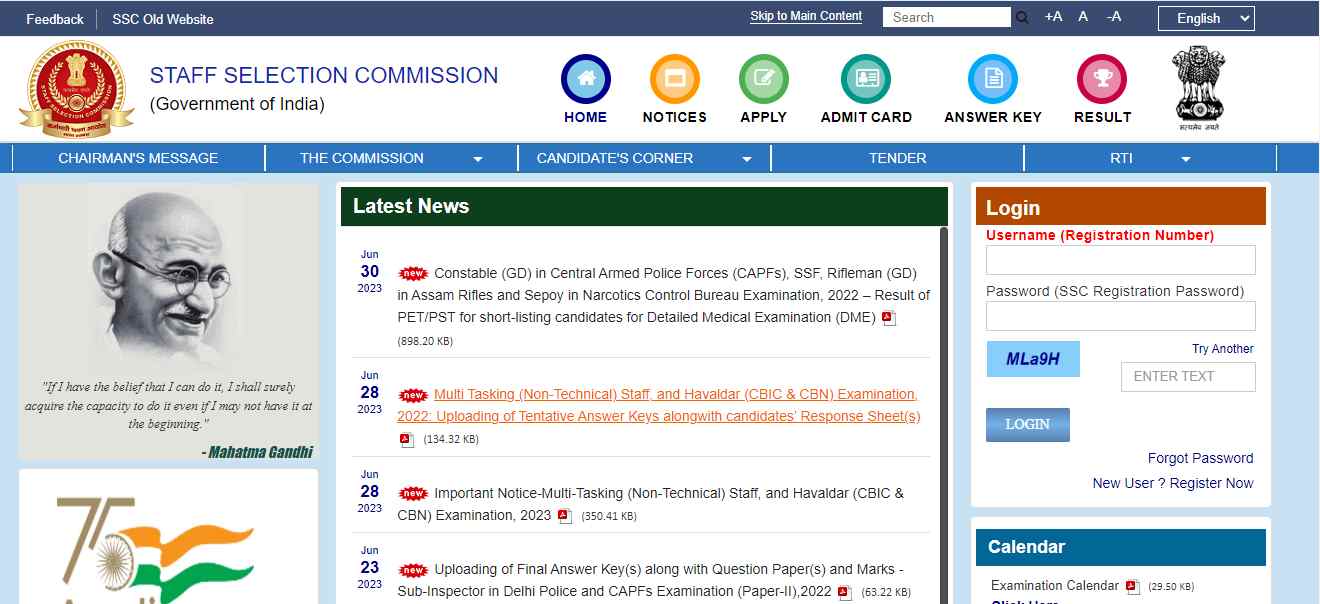Click the search magnifier icon
Screen dimensions: 1320x604
coord(1022,18)
